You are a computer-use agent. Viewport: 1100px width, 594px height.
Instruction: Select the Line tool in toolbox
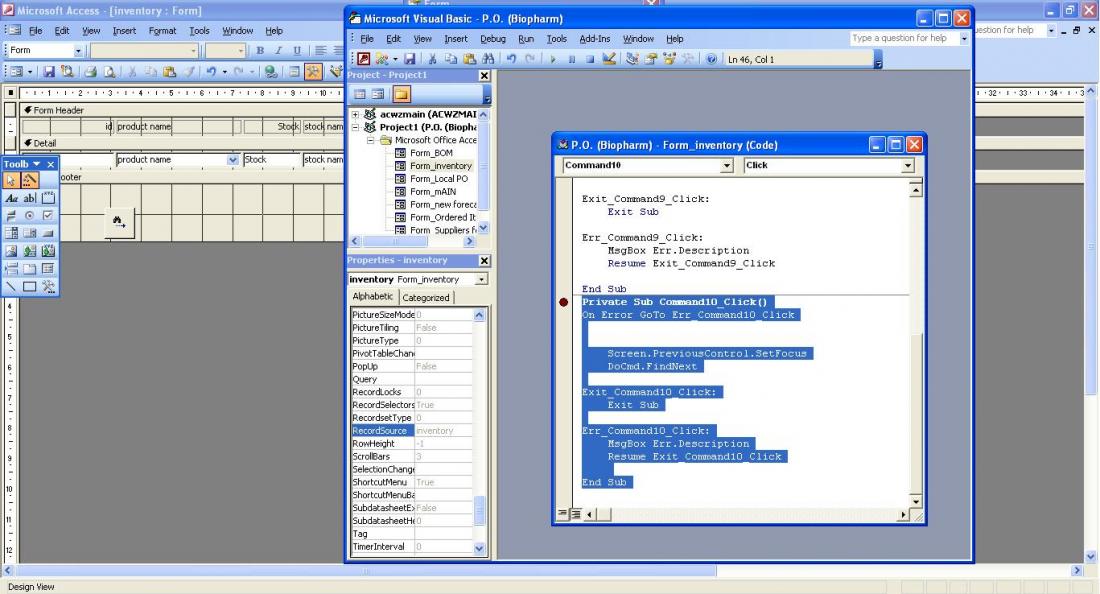point(12,286)
